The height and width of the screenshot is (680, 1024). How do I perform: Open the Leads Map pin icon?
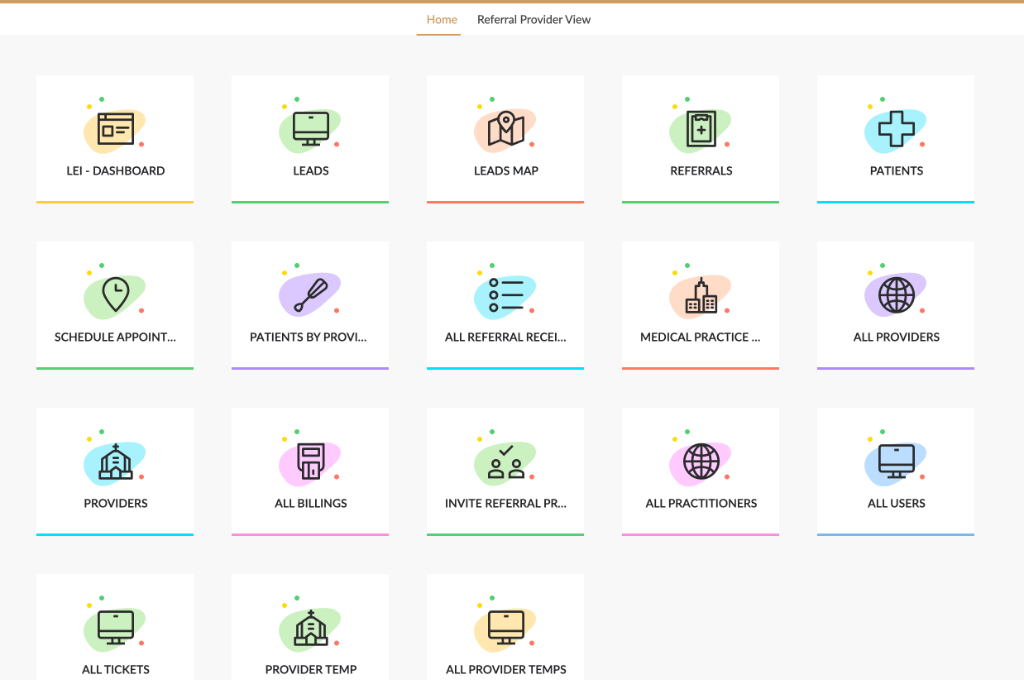tap(506, 128)
